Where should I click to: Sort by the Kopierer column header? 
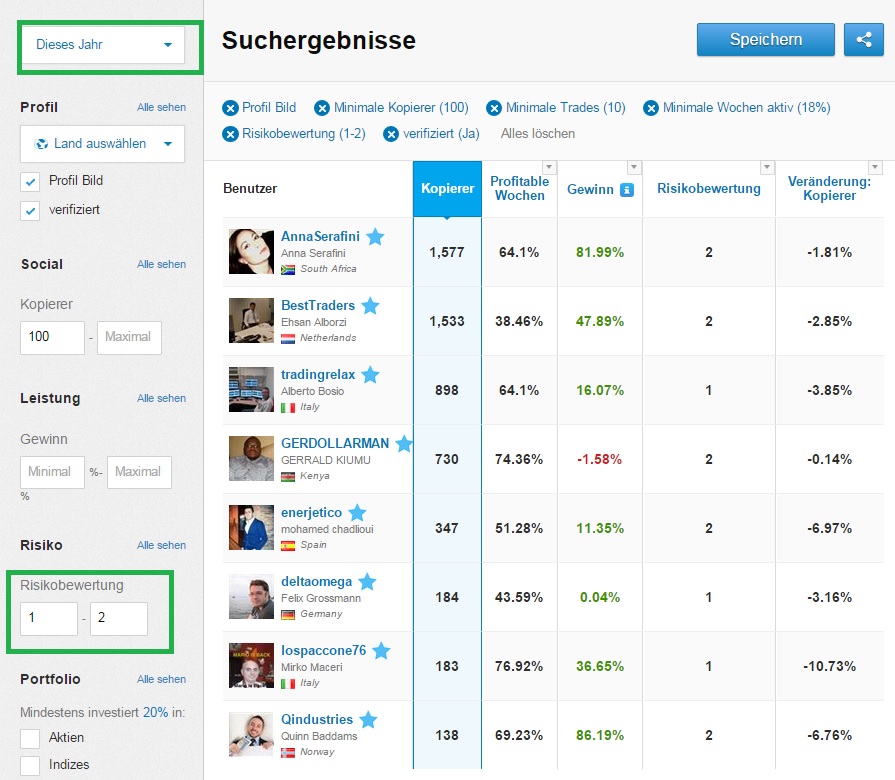[x=447, y=188]
